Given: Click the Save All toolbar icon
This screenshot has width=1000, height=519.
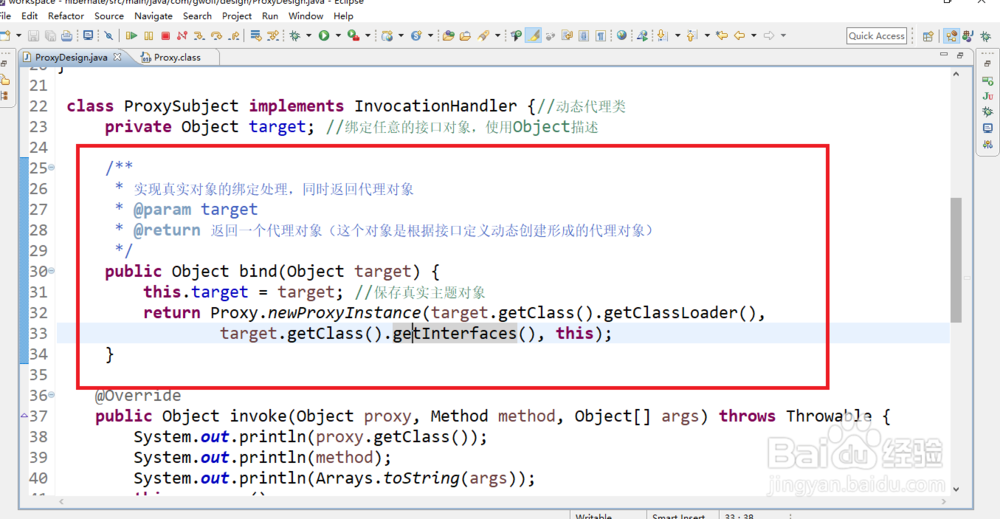Looking at the screenshot, I should click(x=50, y=36).
